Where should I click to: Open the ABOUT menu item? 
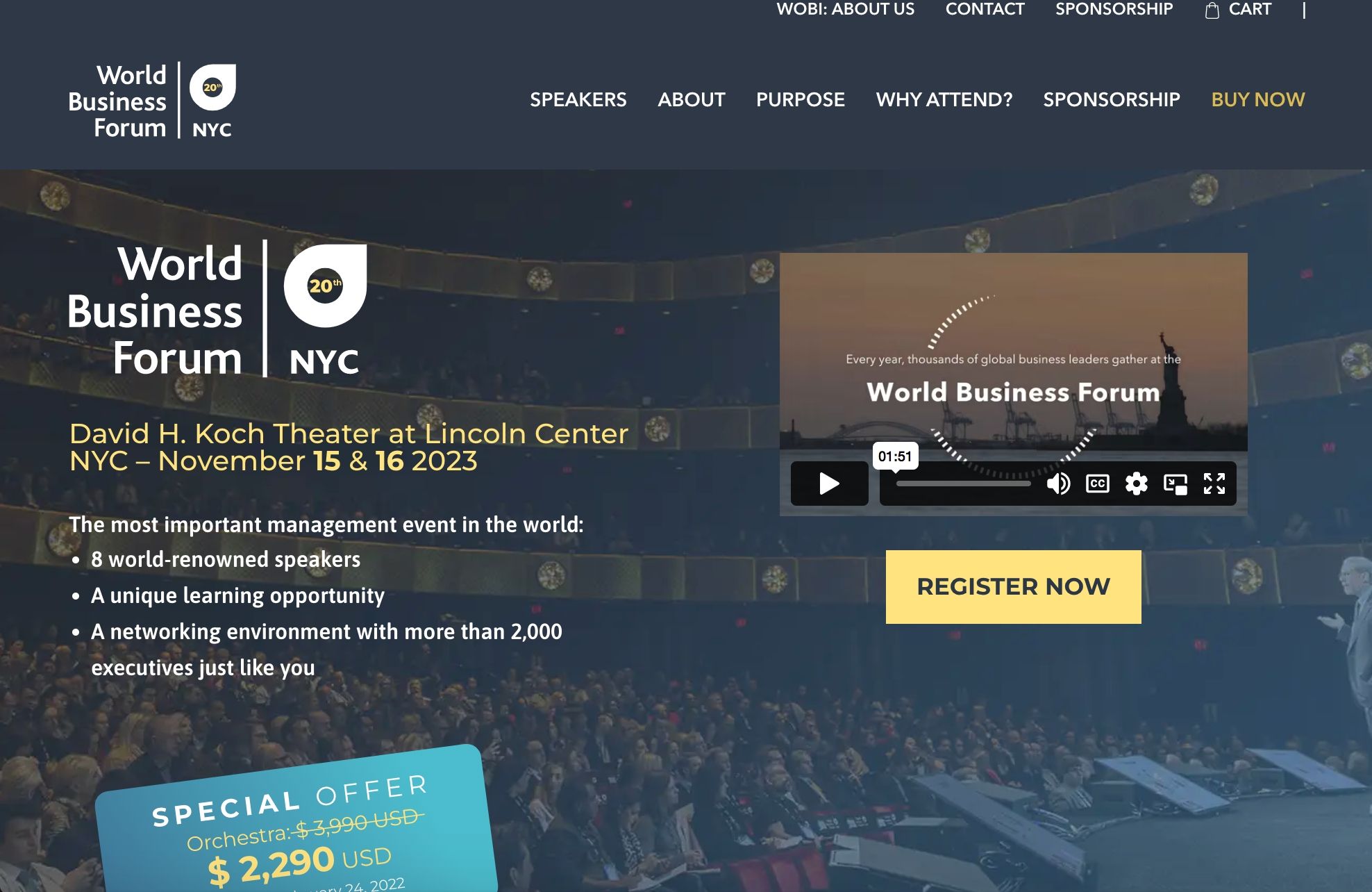click(692, 99)
